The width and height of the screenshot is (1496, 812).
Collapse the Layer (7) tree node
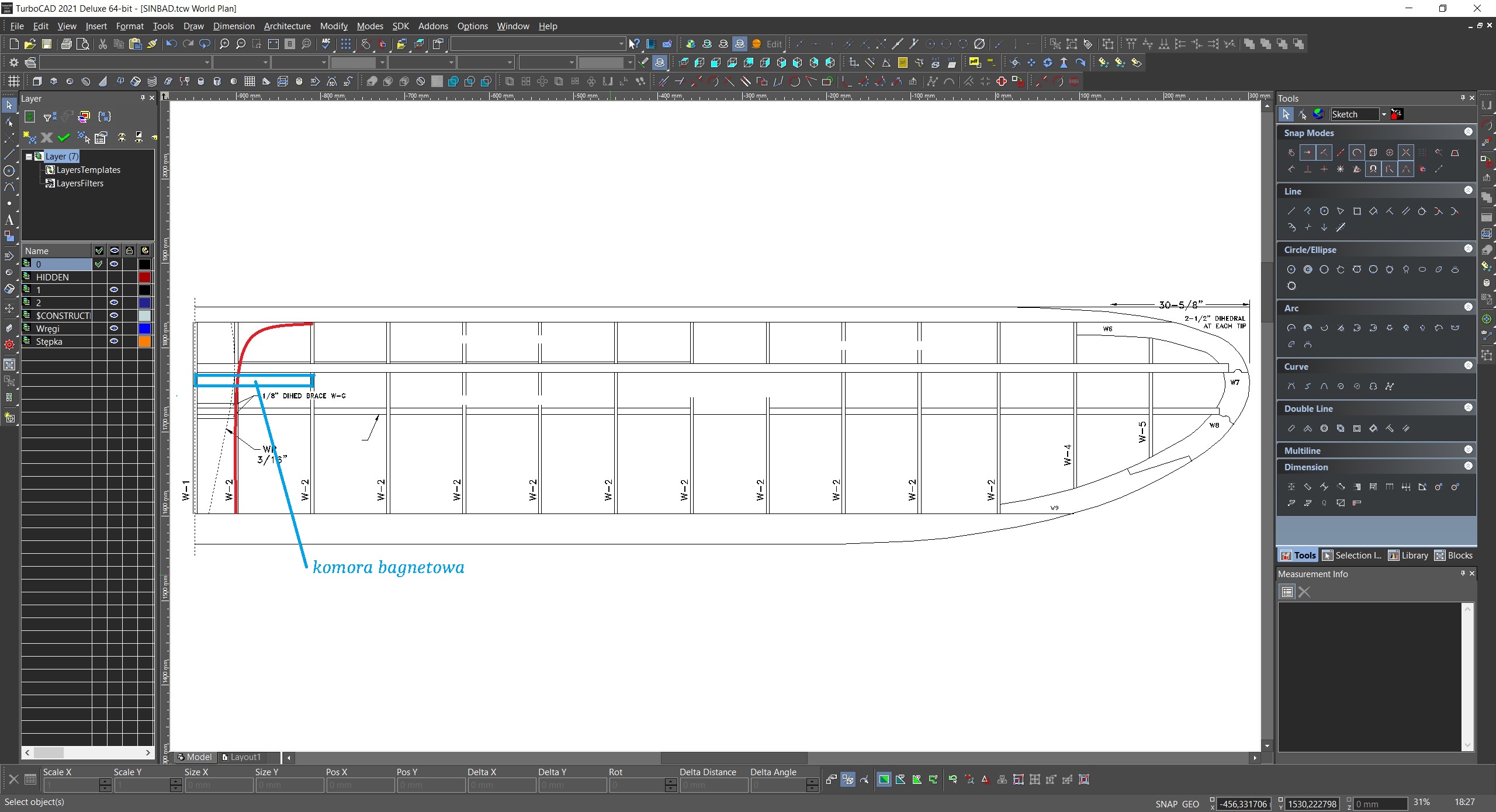coord(28,157)
